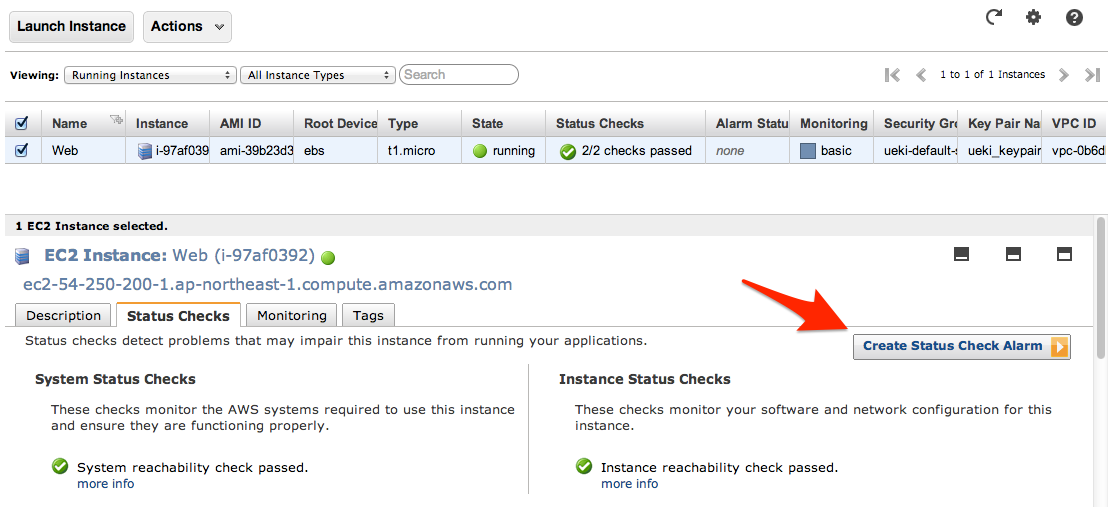Open the help question mark icon

[x=1075, y=17]
